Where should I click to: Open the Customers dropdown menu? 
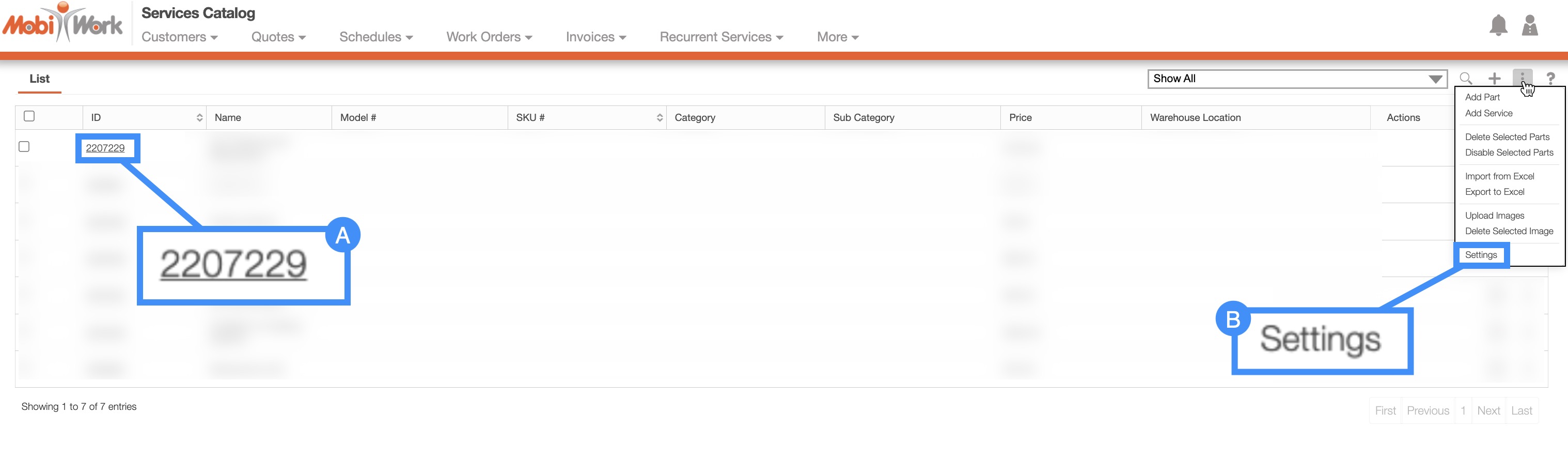[180, 37]
